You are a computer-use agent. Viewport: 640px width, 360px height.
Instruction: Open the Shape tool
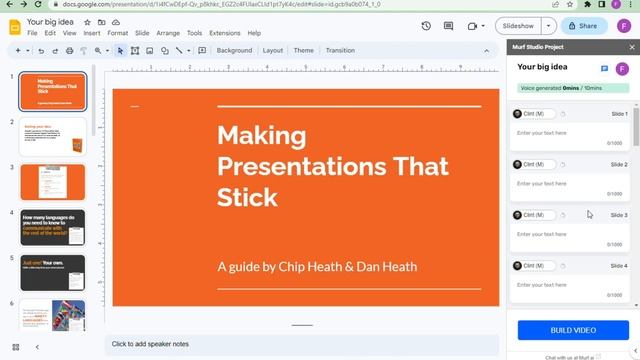164,51
